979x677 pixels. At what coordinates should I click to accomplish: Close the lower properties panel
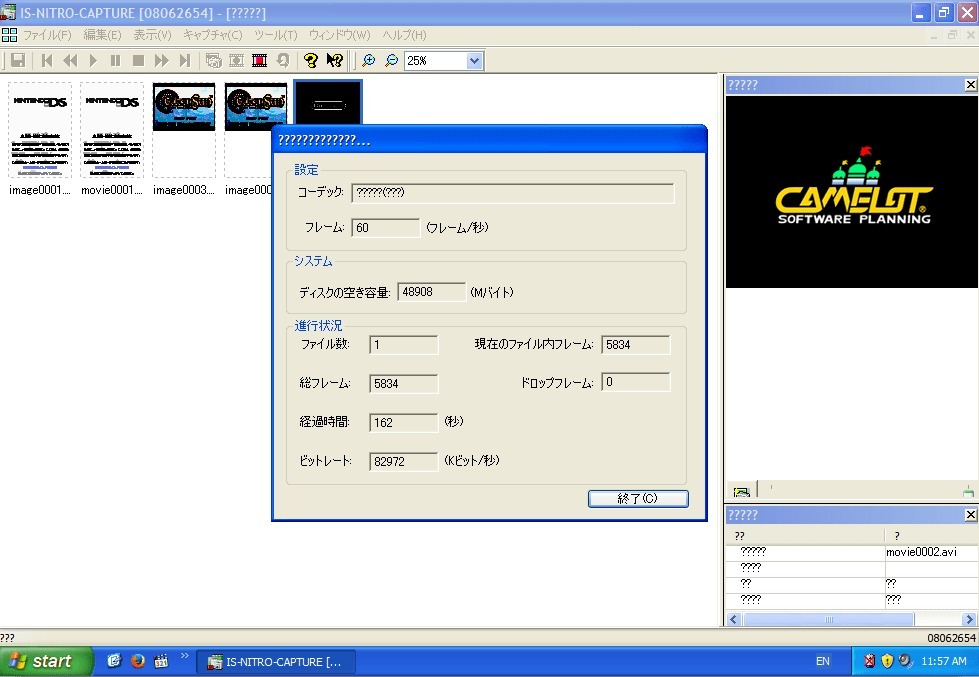point(970,515)
